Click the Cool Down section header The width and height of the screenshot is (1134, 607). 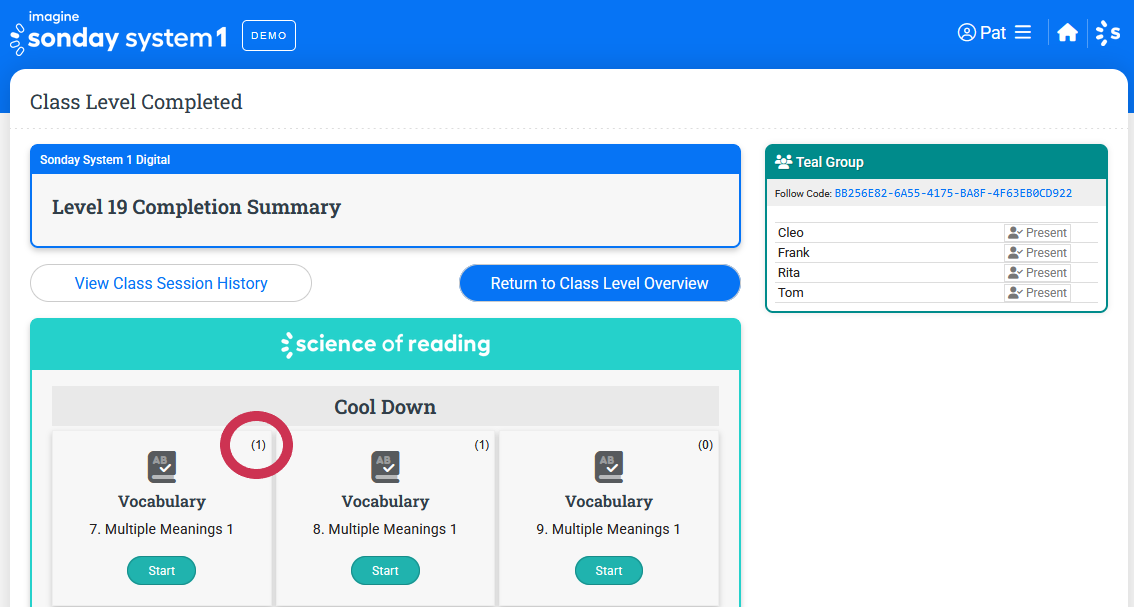point(385,407)
